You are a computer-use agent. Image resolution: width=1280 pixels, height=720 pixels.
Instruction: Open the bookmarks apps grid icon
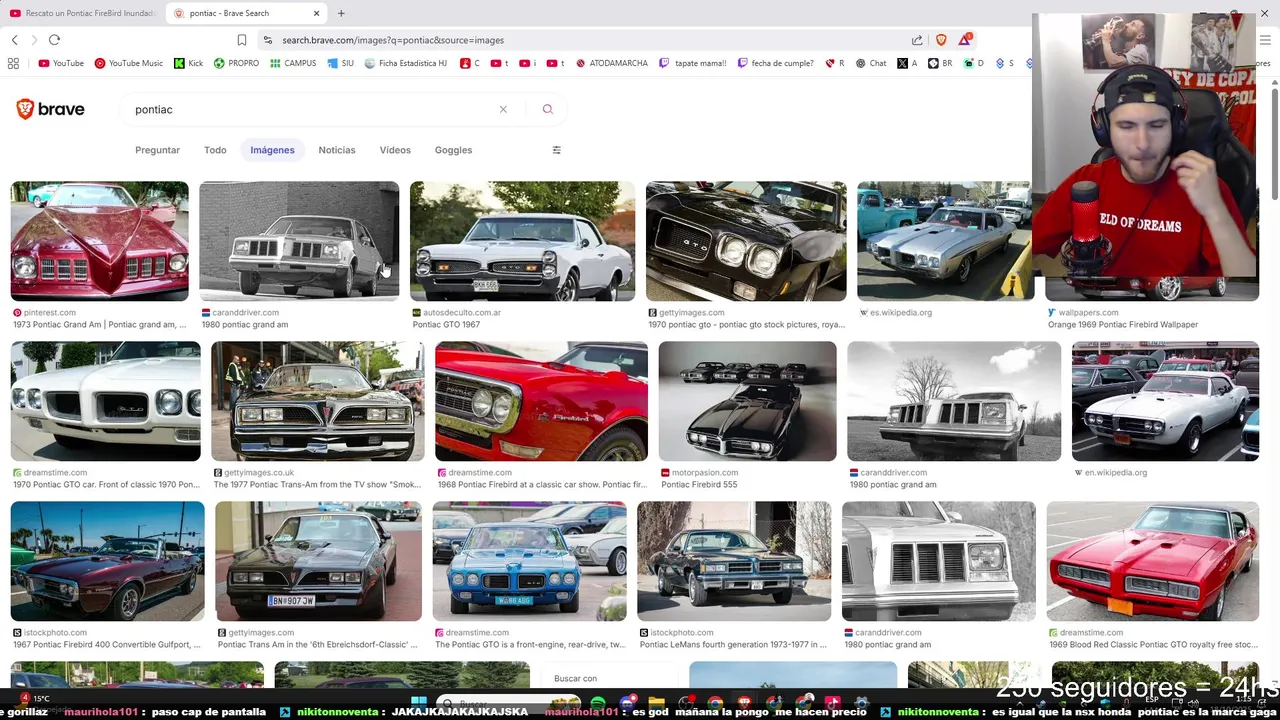click(x=13, y=63)
